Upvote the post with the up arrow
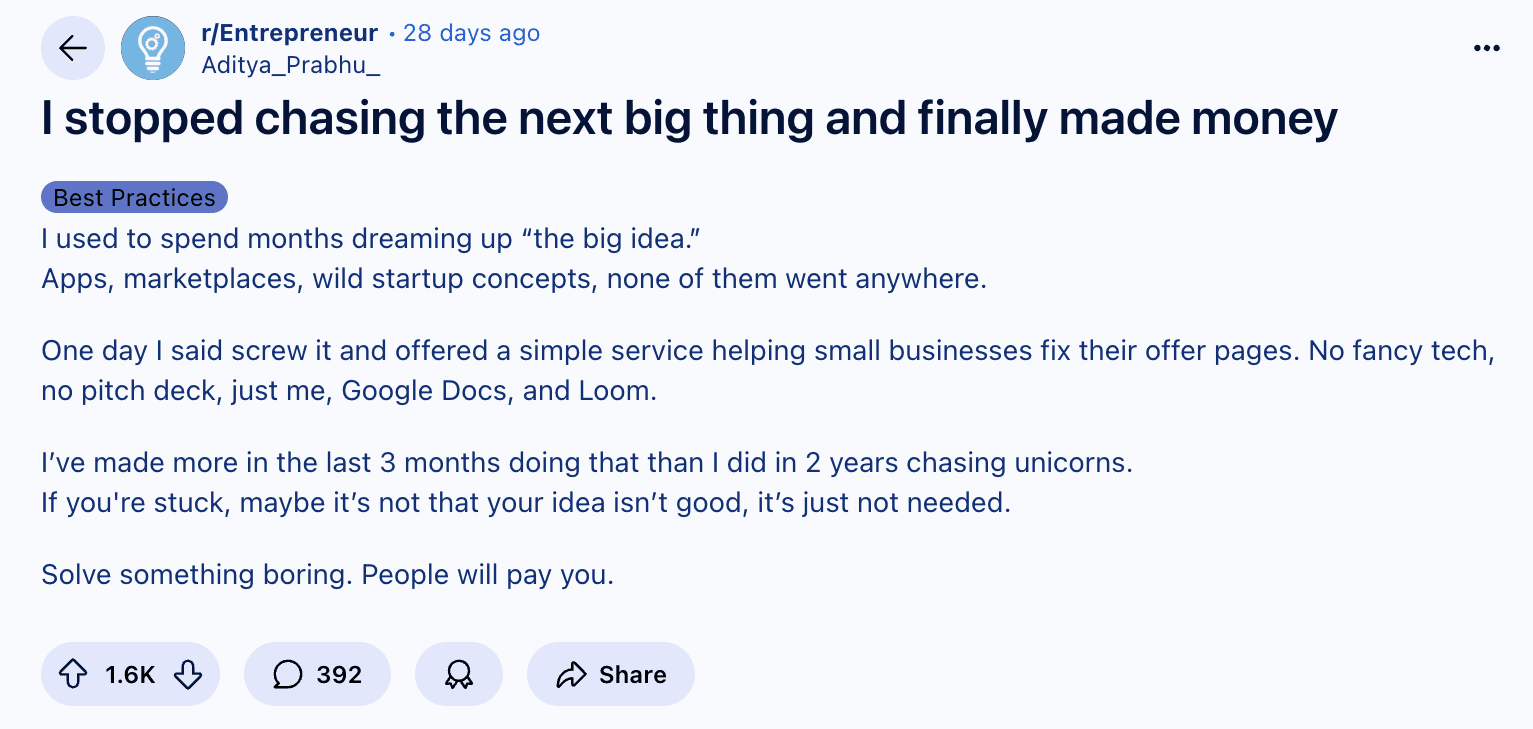This screenshot has width=1533, height=729. [73, 675]
